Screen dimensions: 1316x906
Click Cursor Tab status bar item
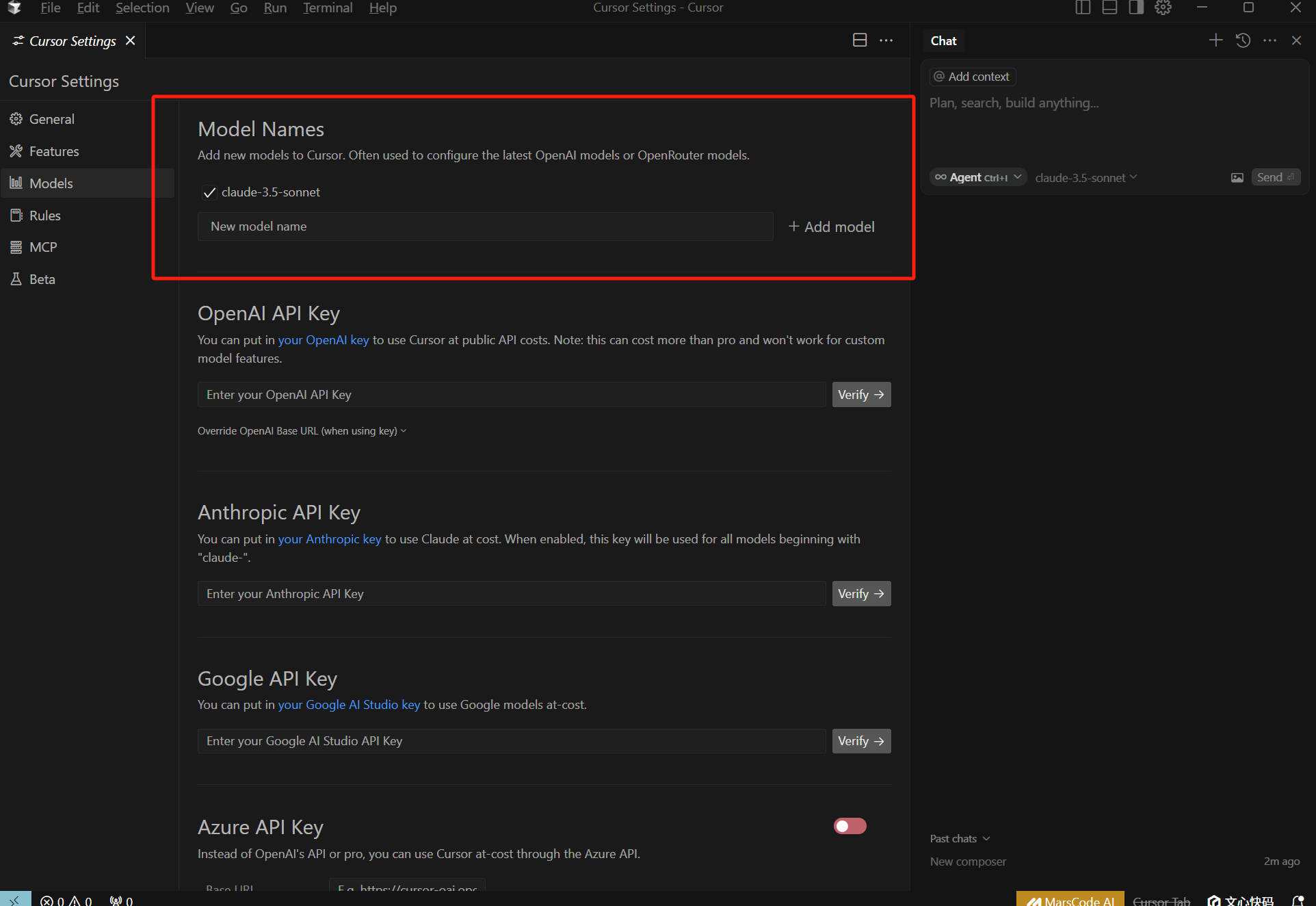tap(1161, 901)
